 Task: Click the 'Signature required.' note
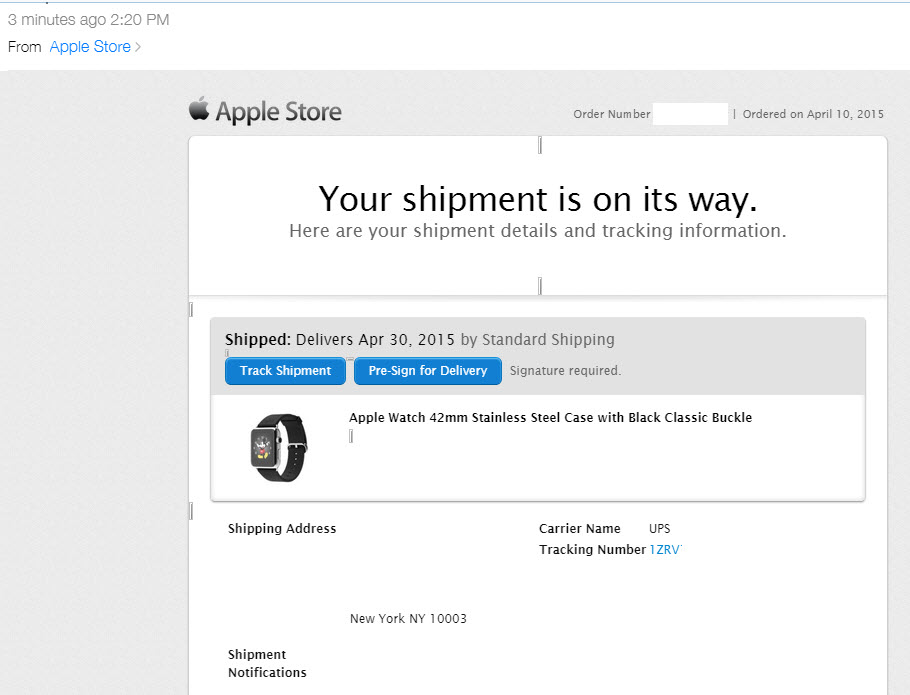565,371
